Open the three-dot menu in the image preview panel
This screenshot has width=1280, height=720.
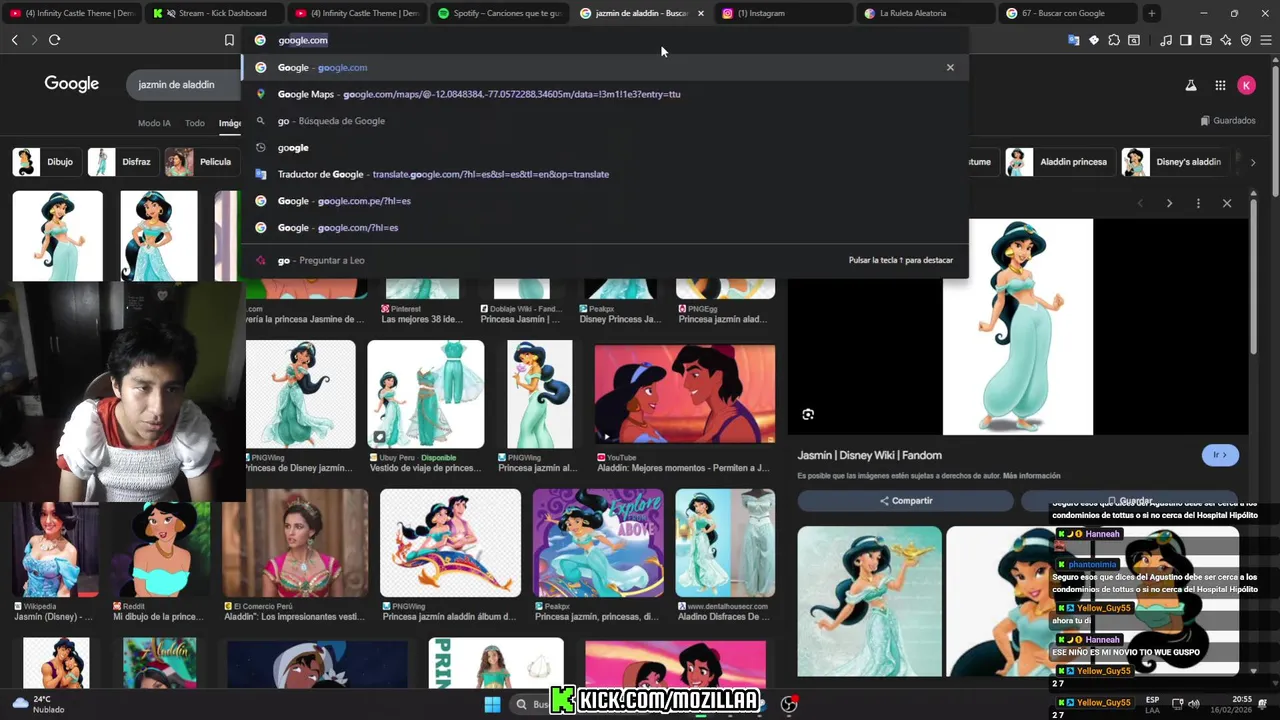(1198, 203)
